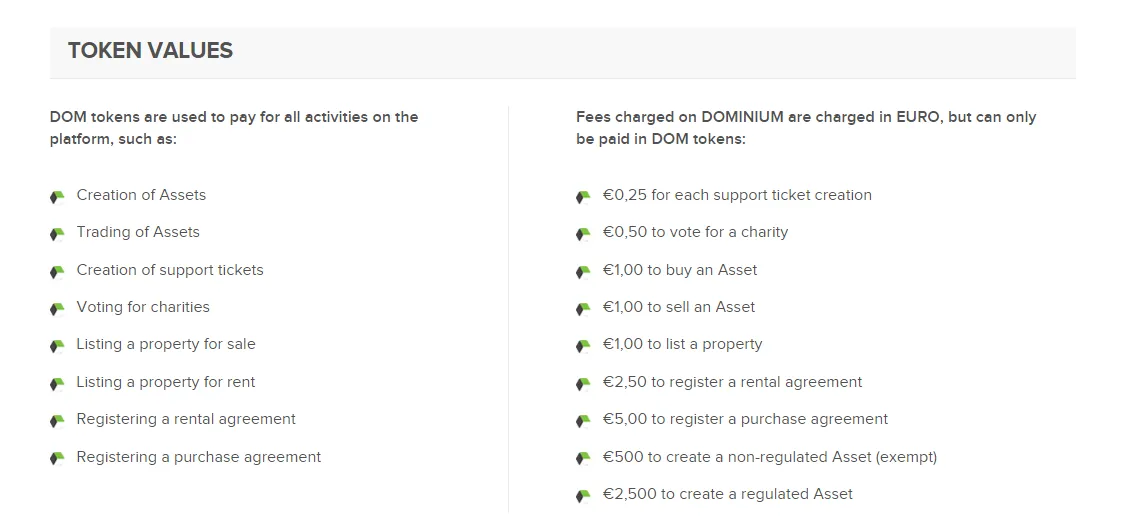Click bullet icon next to €1,00 to buy an Asset
Screen dimensions: 1143x530
pyautogui.click(x=583, y=272)
